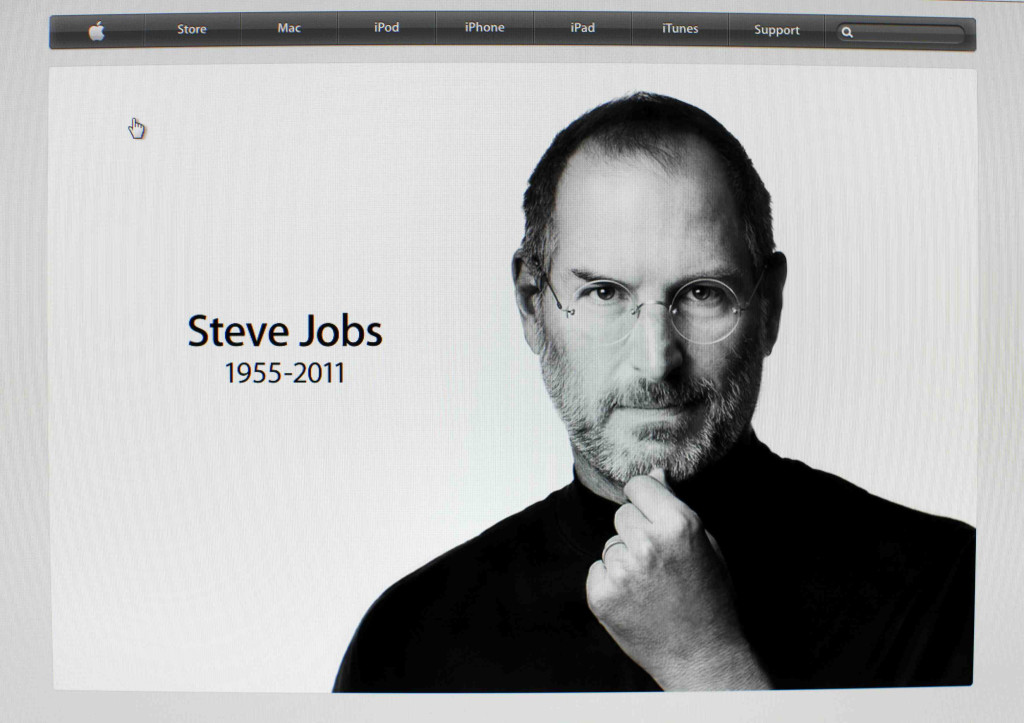Click the search magnifier icon
Screen dimensions: 1024x723
847,32
